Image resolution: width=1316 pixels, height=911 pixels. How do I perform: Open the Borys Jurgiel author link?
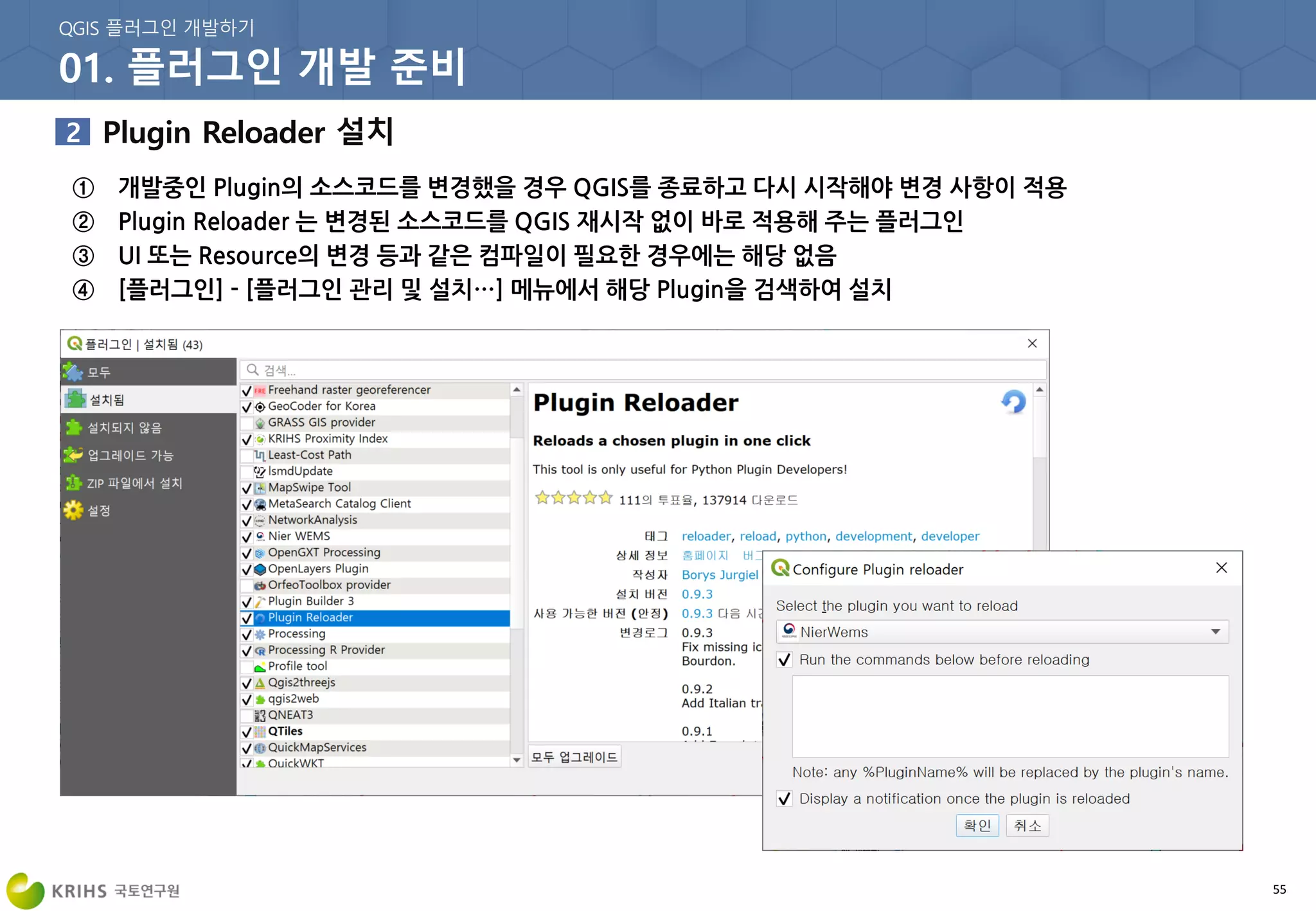tap(720, 575)
